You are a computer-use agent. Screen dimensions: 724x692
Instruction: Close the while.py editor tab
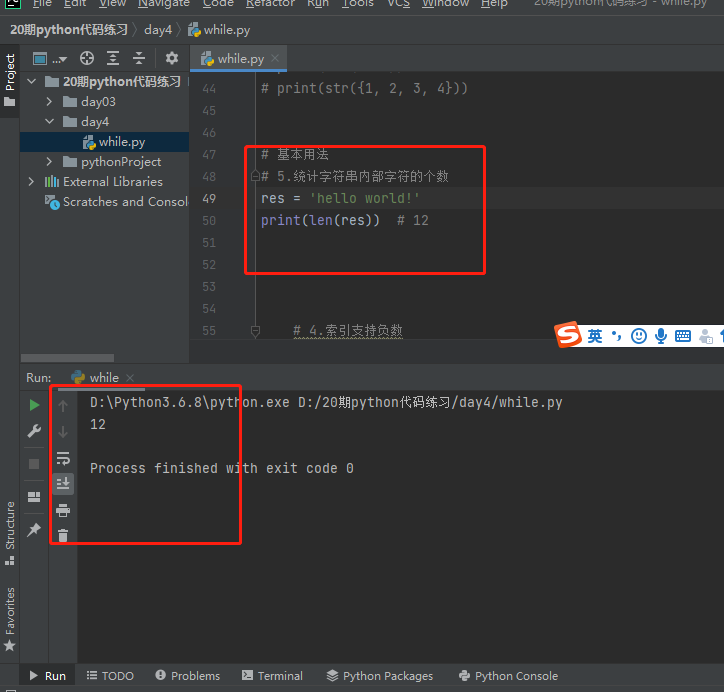(x=275, y=58)
